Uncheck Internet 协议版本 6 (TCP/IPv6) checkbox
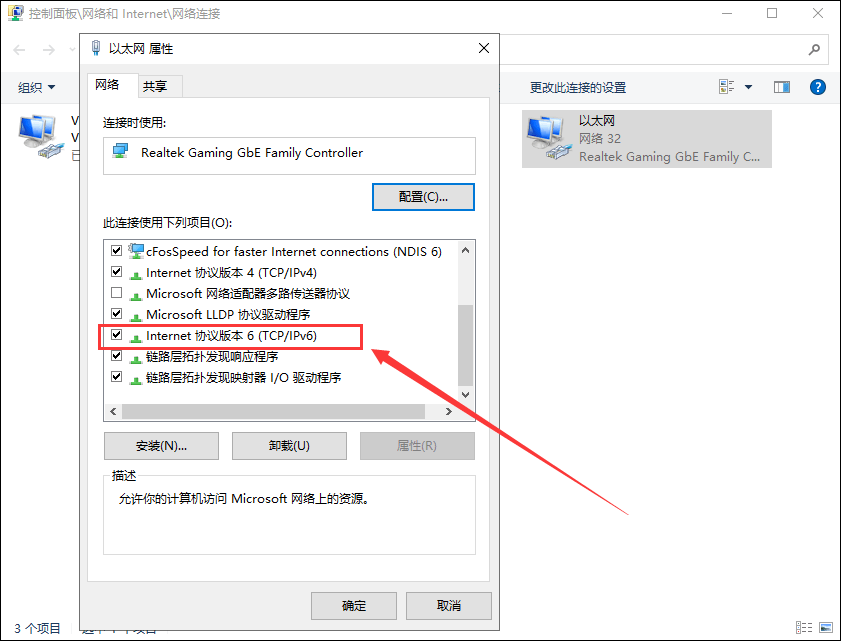This screenshot has height=641, width=841. click(x=116, y=335)
